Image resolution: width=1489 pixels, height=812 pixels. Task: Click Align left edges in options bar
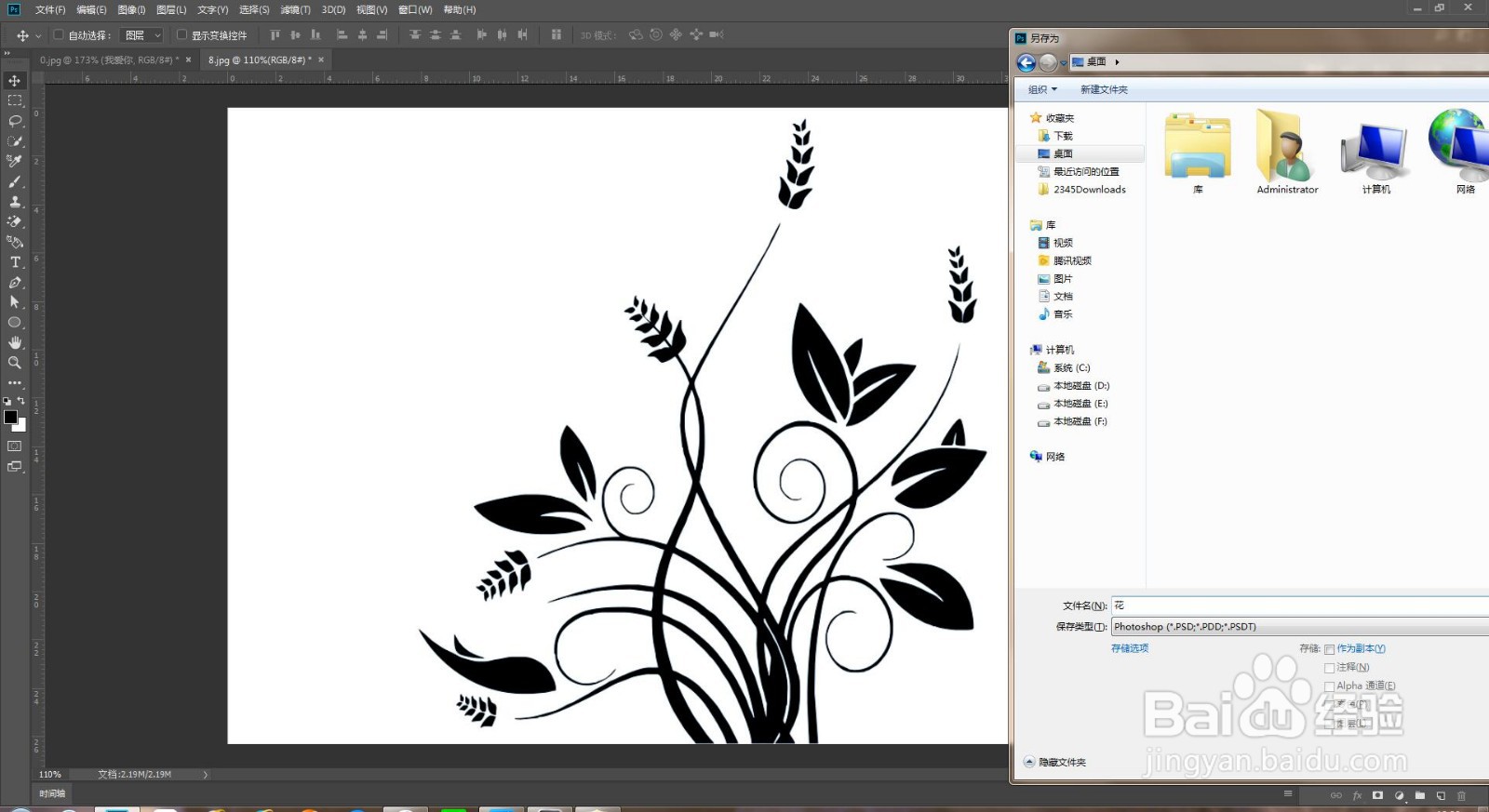tap(342, 35)
